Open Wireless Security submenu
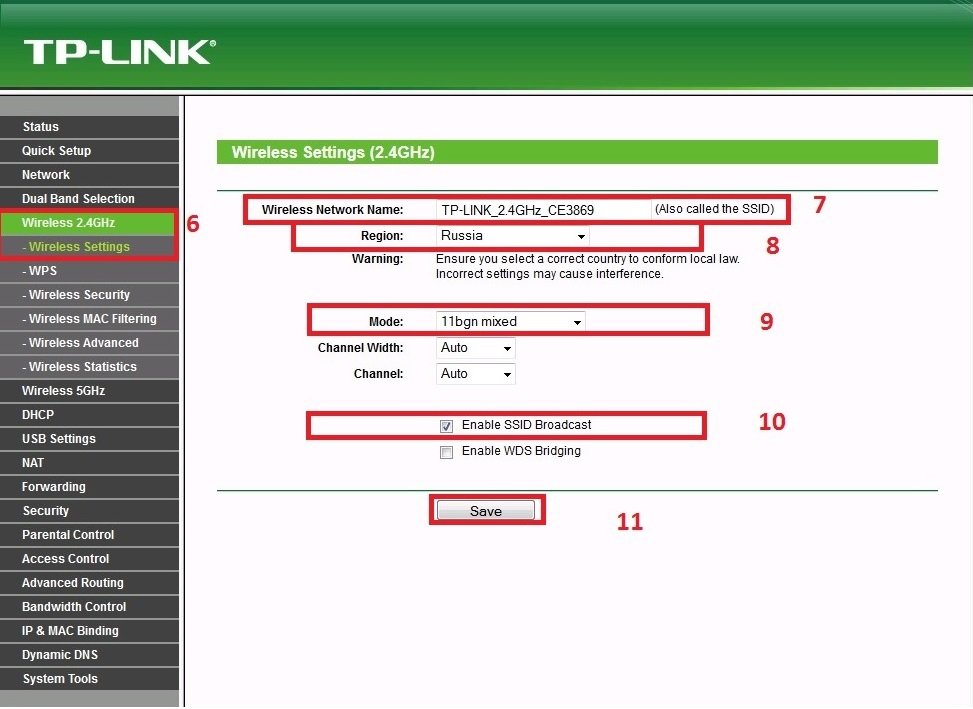The width and height of the screenshot is (973, 709). tap(79, 295)
